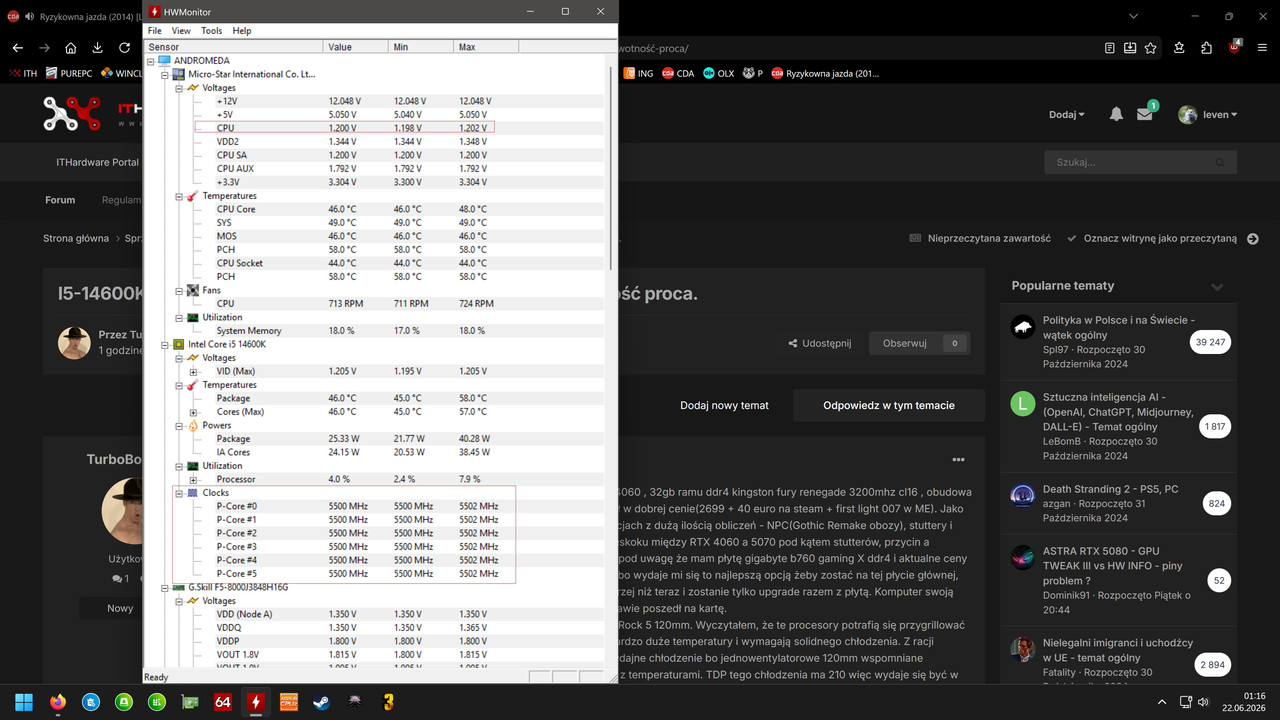
Task: Open the uBlock Origin extension icon
Action: pyautogui.click(x=1235, y=47)
